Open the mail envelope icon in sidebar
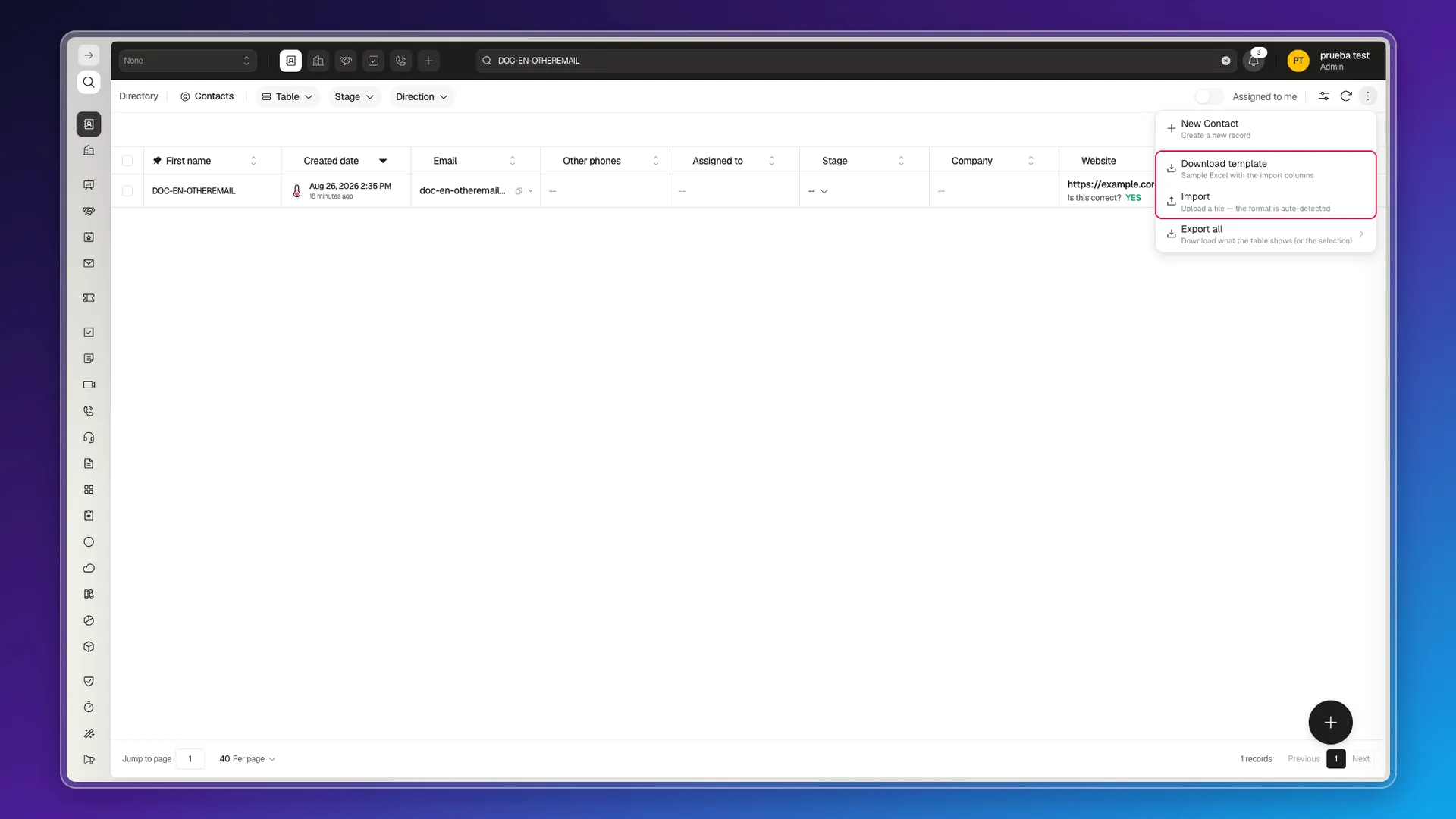 (89, 263)
